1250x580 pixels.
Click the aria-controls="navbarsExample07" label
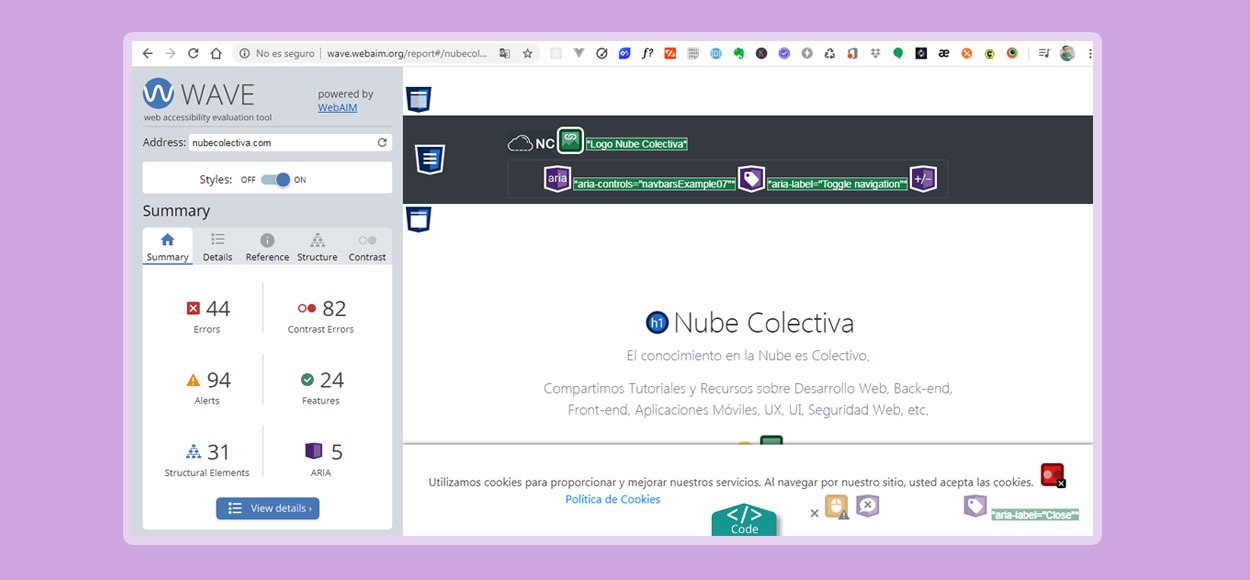click(x=654, y=184)
